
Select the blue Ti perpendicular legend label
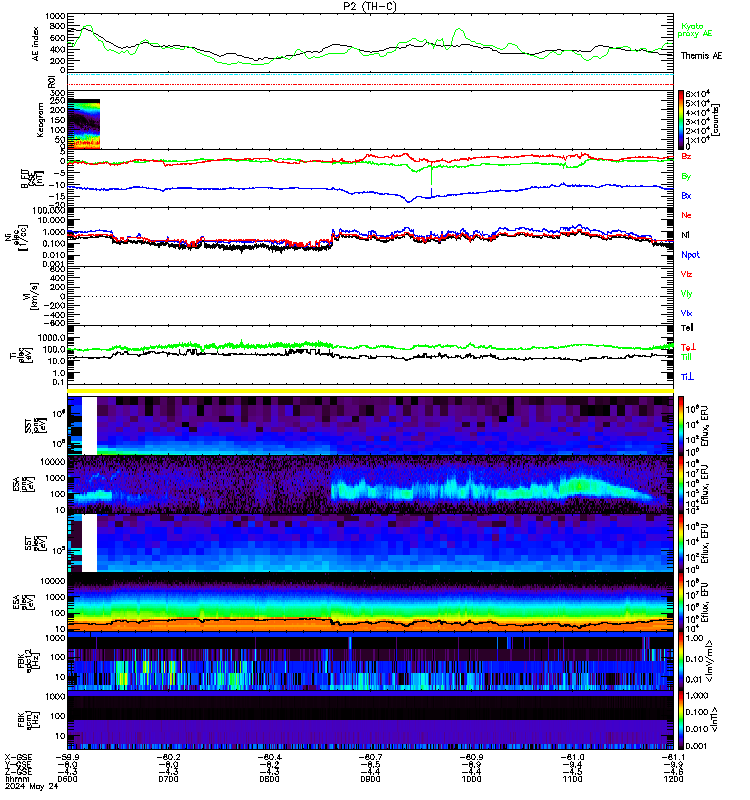click(687, 377)
